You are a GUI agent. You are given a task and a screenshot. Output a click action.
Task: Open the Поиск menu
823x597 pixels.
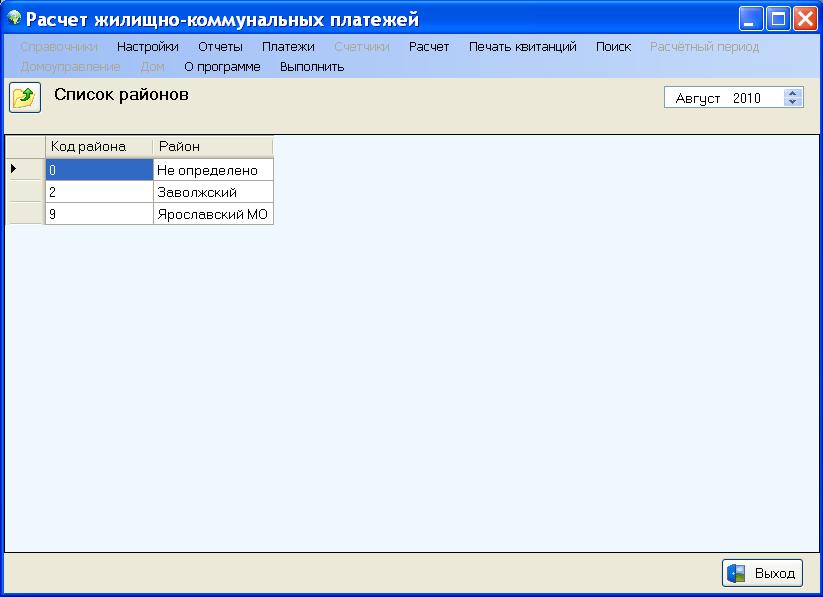(x=613, y=46)
